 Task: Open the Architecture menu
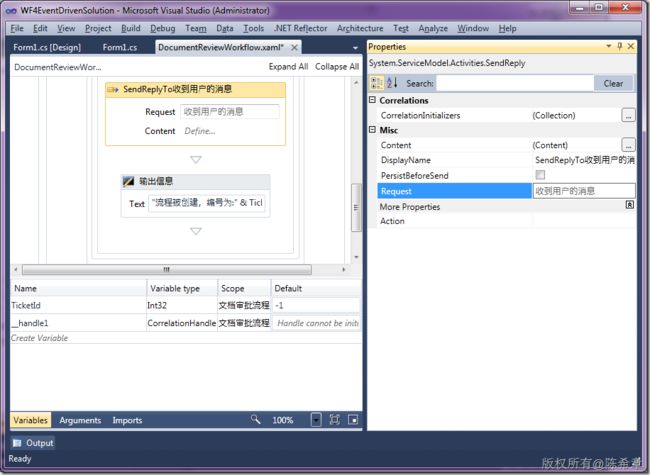click(x=360, y=28)
